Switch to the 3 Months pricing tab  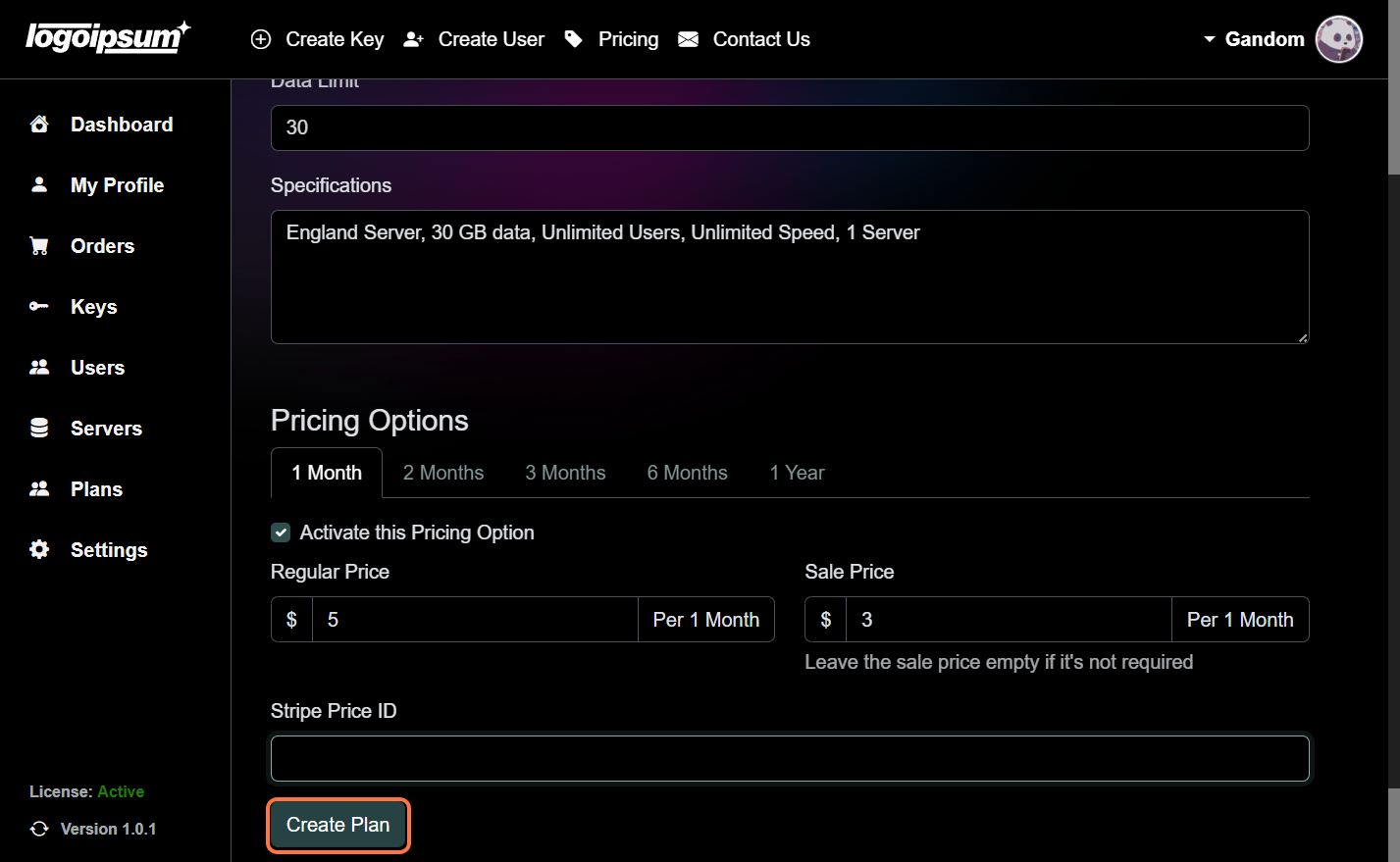click(565, 473)
